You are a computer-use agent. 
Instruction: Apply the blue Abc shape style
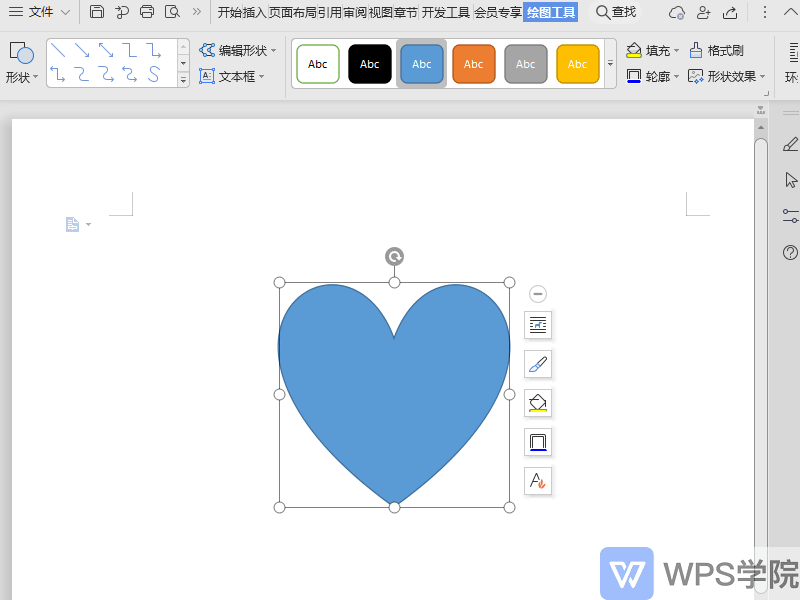422,64
